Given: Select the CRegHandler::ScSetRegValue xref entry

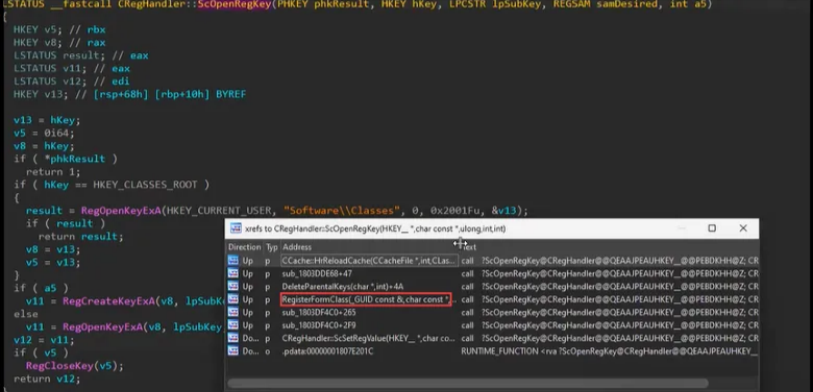Looking at the screenshot, I should [369, 338].
